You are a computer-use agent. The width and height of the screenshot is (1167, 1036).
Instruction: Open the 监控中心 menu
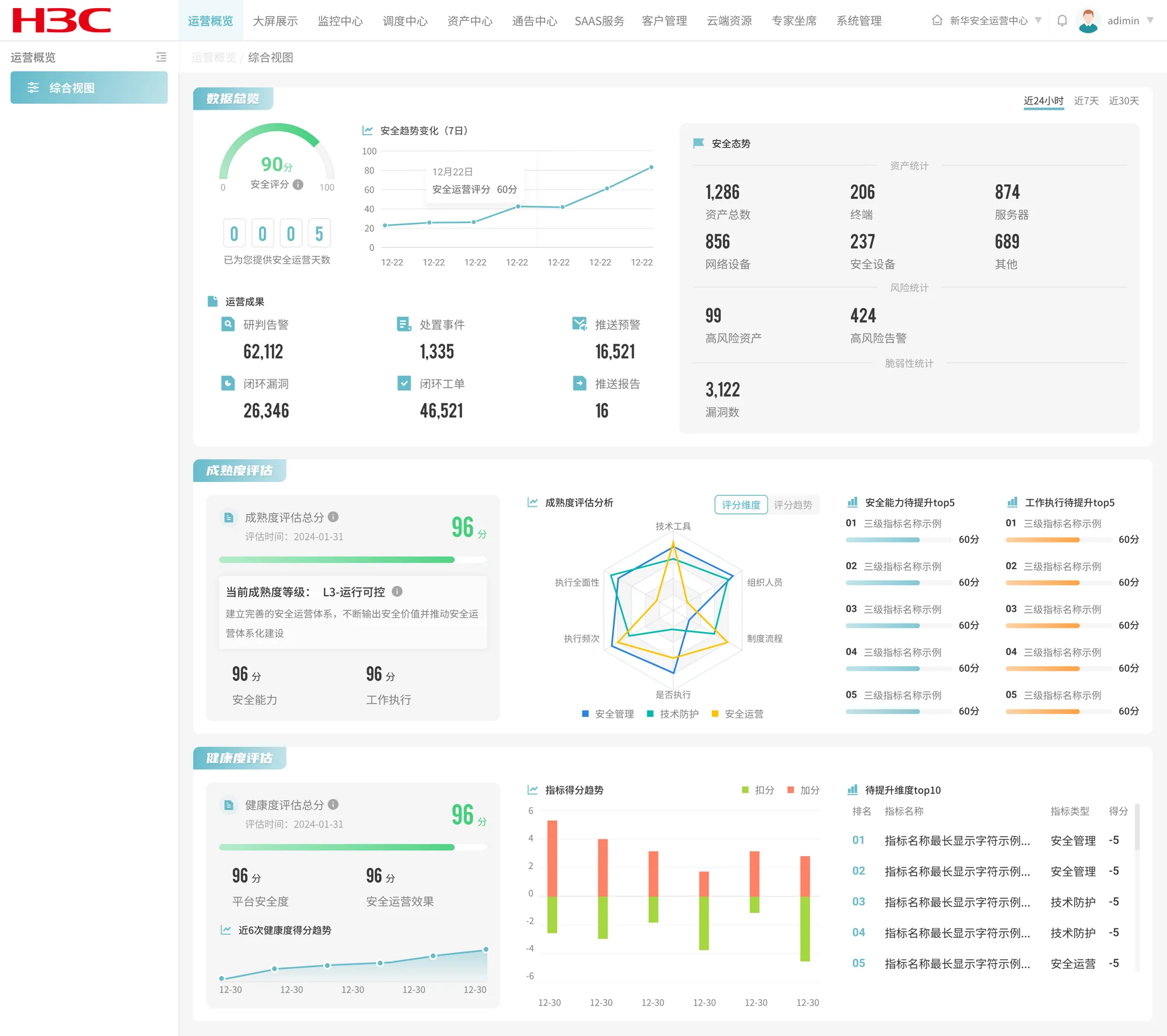[x=340, y=21]
